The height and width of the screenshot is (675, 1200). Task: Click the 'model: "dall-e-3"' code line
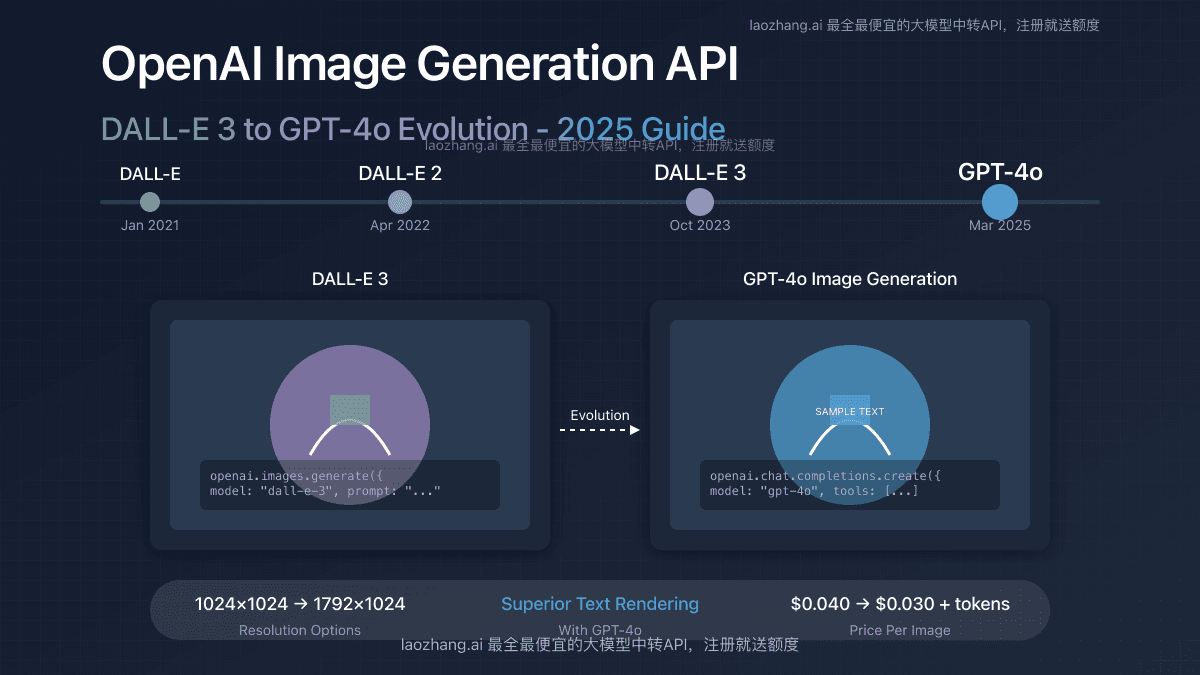click(325, 491)
